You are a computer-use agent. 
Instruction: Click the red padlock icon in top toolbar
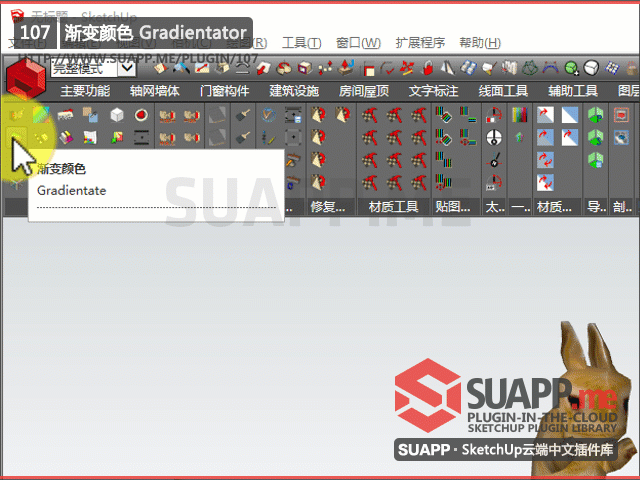[x=427, y=68]
